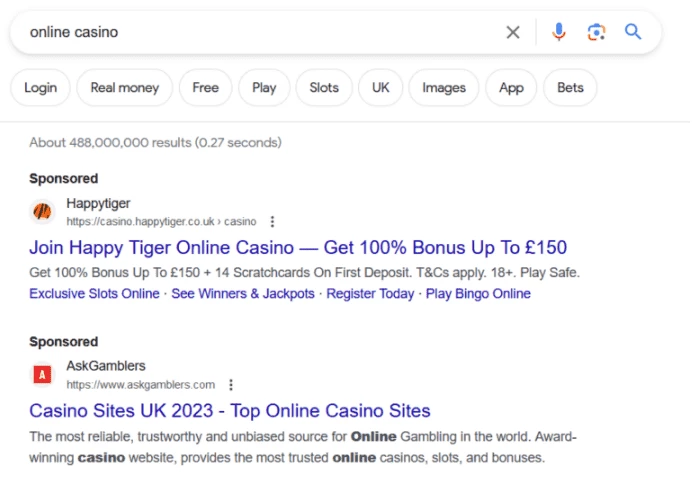
Task: Open the three-dot menu beside askgamblers.com URL
Action: click(231, 385)
